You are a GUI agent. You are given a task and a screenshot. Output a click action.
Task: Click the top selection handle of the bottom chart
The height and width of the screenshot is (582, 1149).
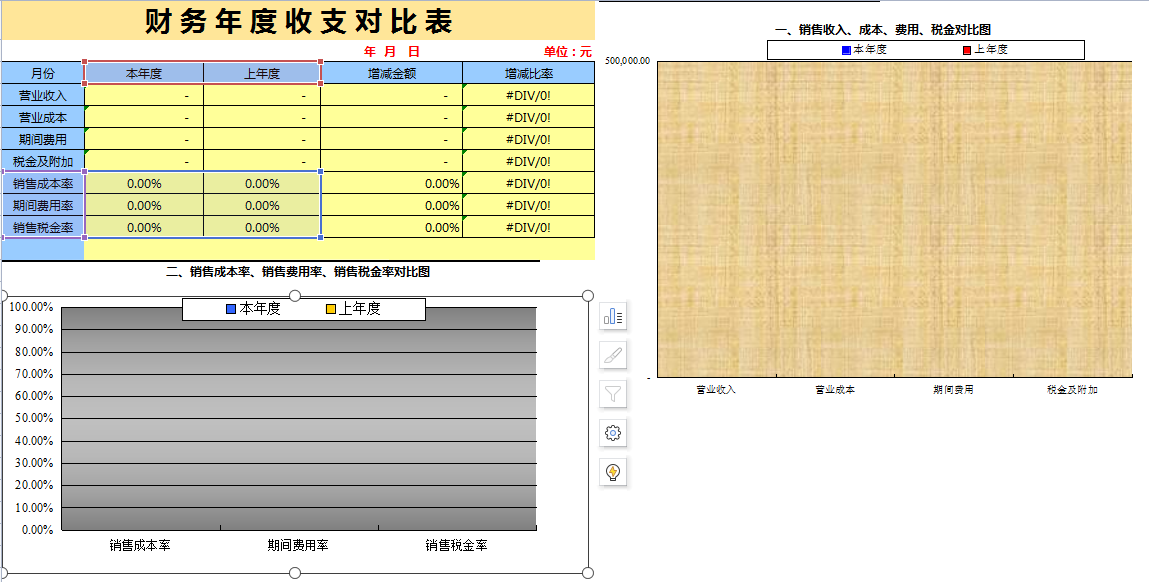point(294,293)
